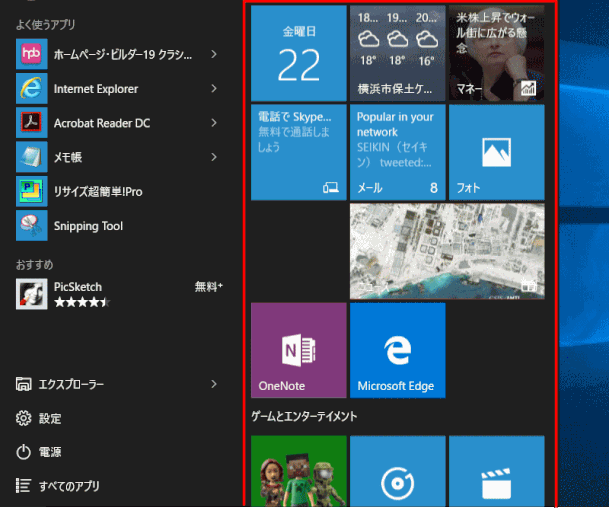Screen dimensions: 609x508
Task: Open the マネー news tile
Action: coord(497,53)
